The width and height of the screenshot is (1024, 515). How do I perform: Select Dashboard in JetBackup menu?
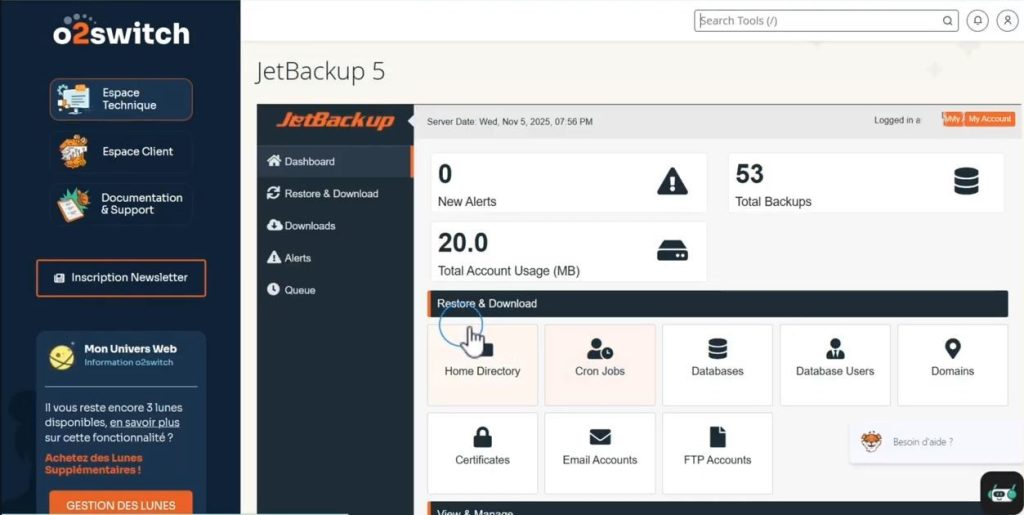click(334, 161)
